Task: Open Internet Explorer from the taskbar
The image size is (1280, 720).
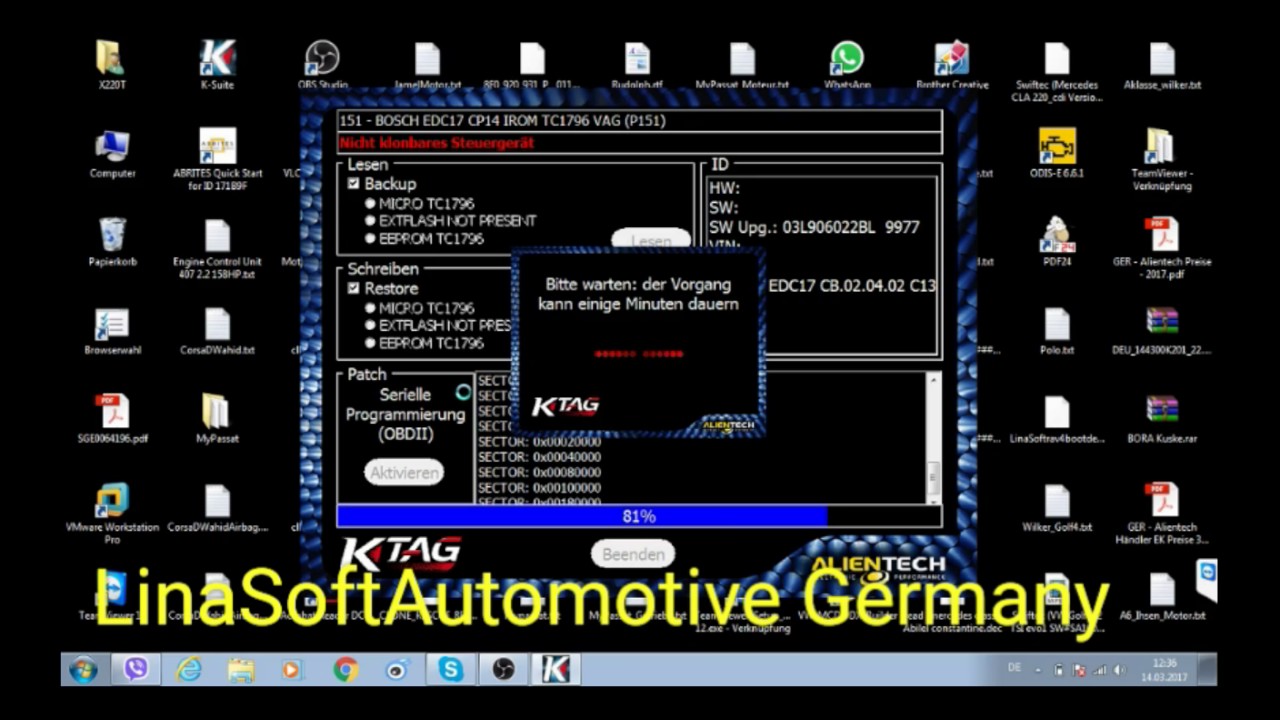Action: pyautogui.click(x=188, y=669)
